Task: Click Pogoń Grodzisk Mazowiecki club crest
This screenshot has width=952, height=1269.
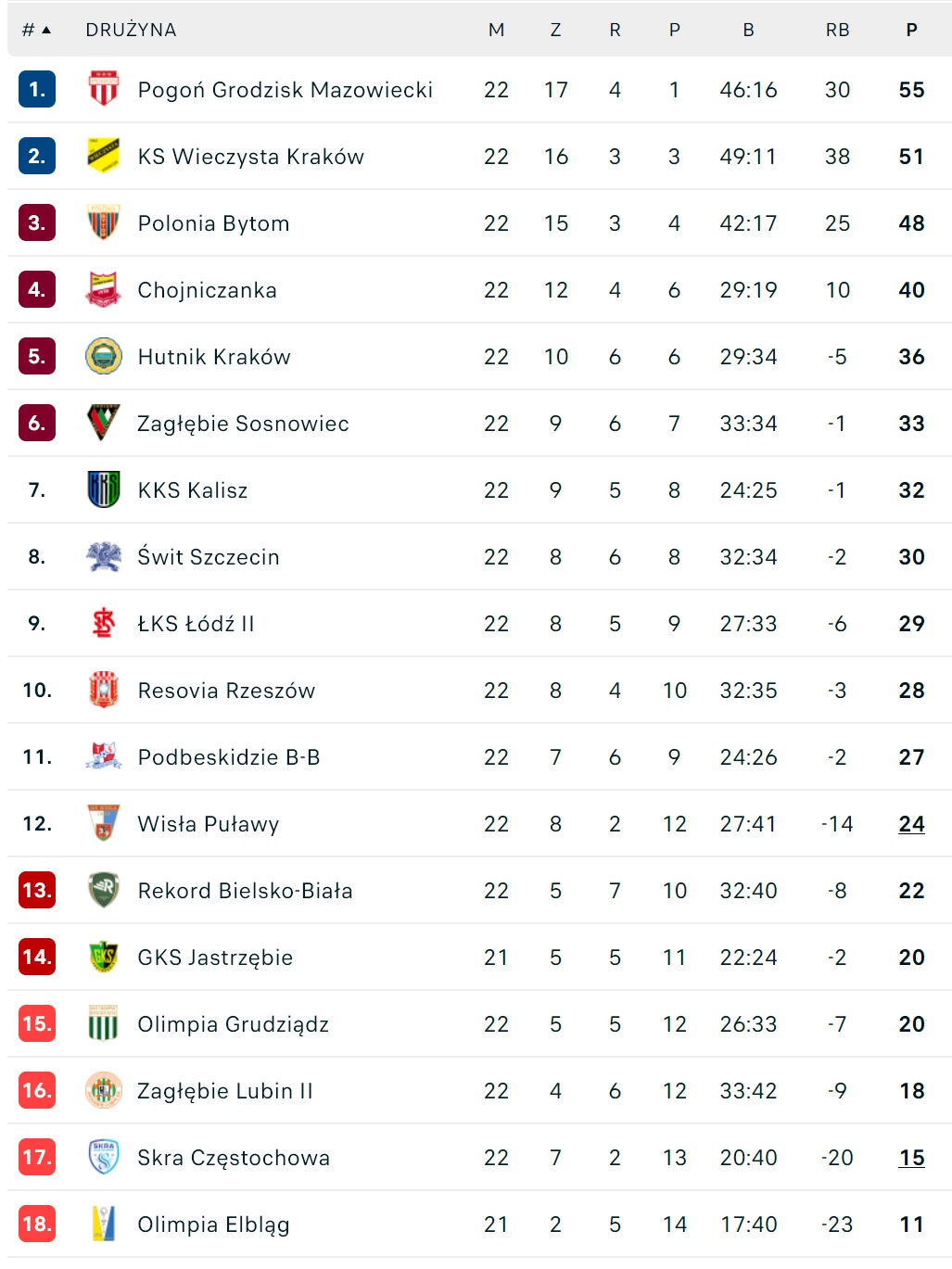Action: tap(103, 89)
